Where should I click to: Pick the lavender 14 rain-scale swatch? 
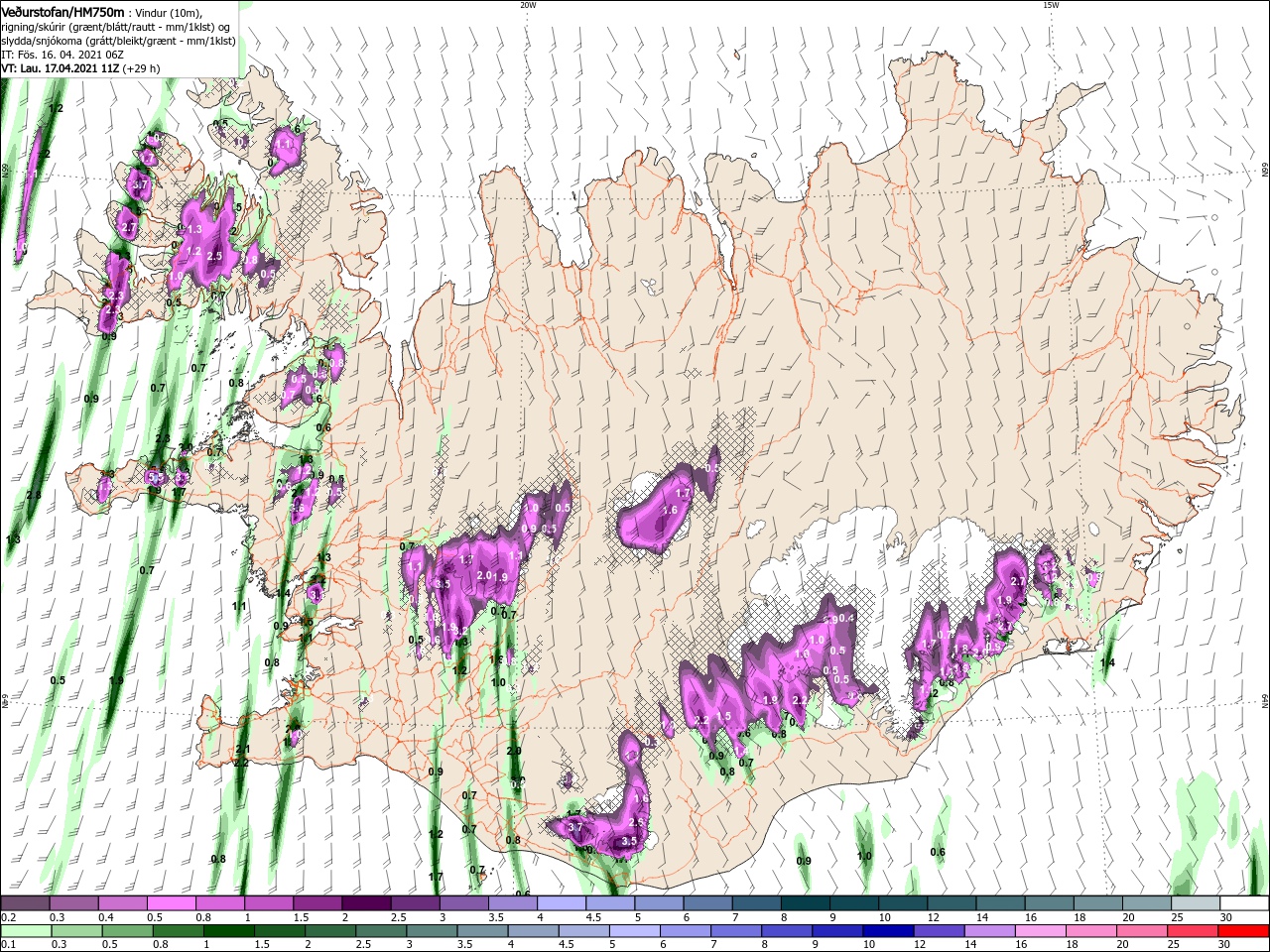click(x=988, y=931)
